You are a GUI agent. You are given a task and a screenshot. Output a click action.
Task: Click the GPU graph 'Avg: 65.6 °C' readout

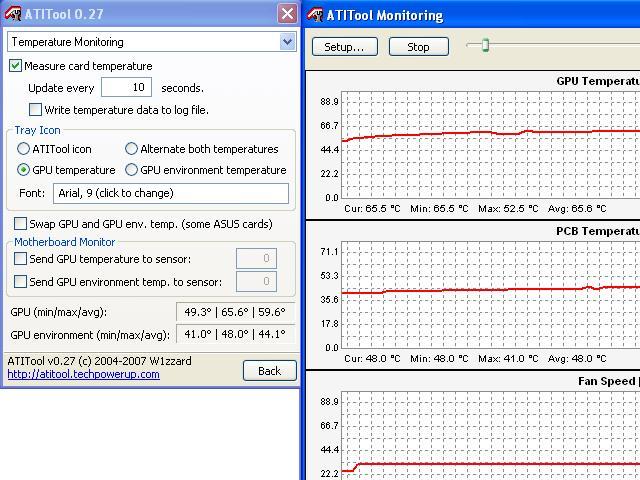click(x=577, y=209)
